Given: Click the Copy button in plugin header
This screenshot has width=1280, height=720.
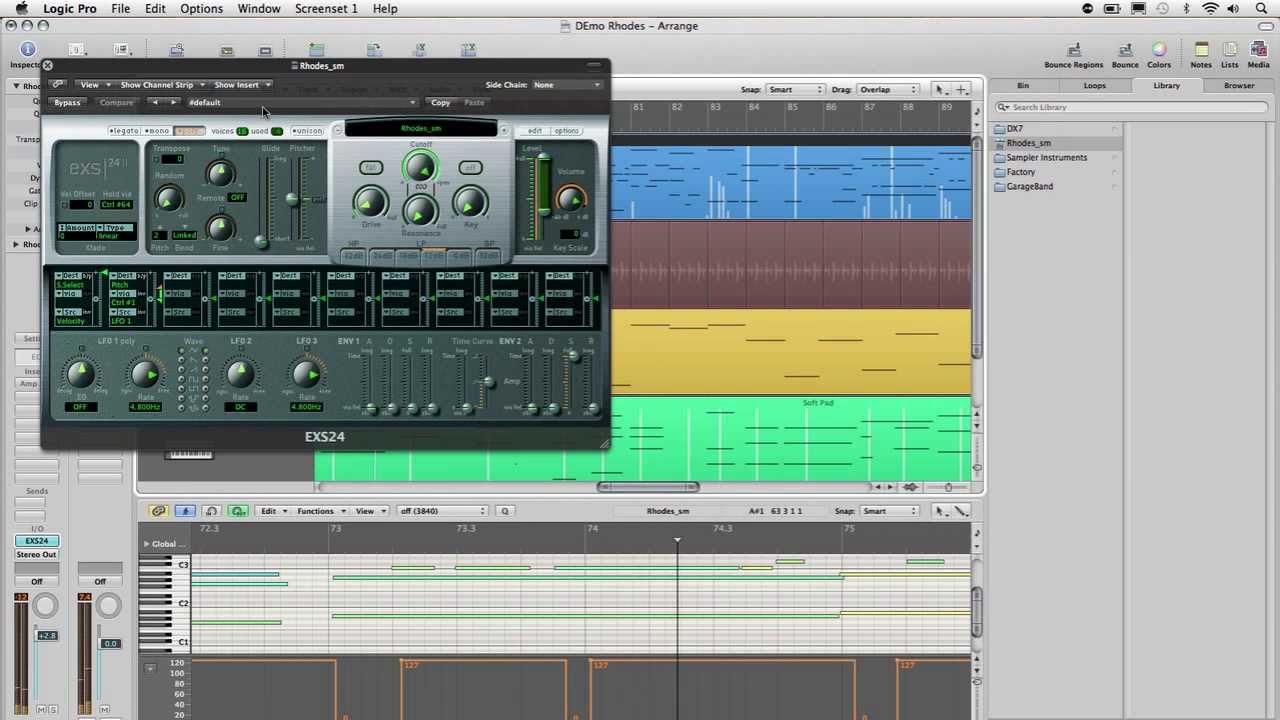Looking at the screenshot, I should click(x=440, y=103).
